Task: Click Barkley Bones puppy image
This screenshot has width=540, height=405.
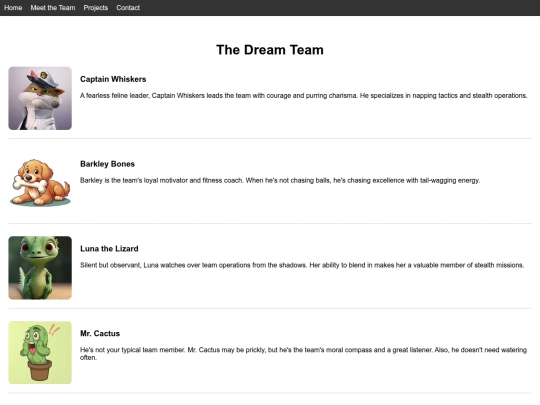Action: (x=40, y=183)
